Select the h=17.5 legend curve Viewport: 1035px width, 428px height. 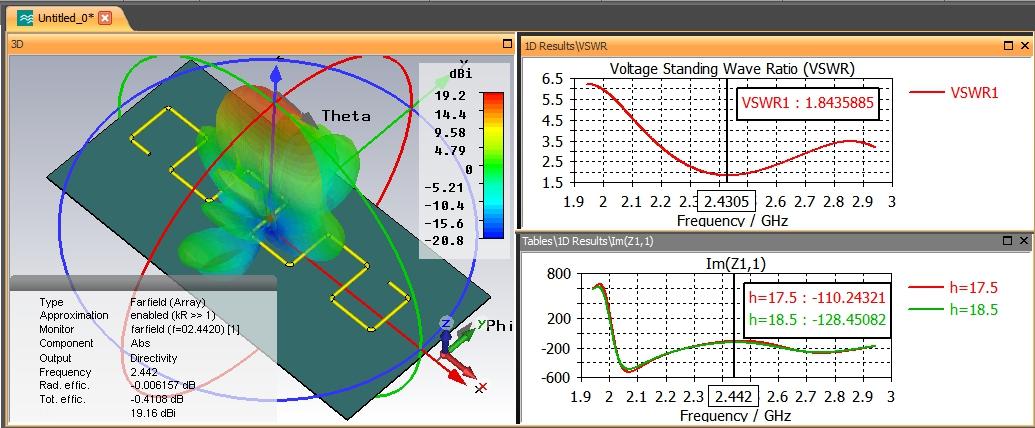(953, 287)
